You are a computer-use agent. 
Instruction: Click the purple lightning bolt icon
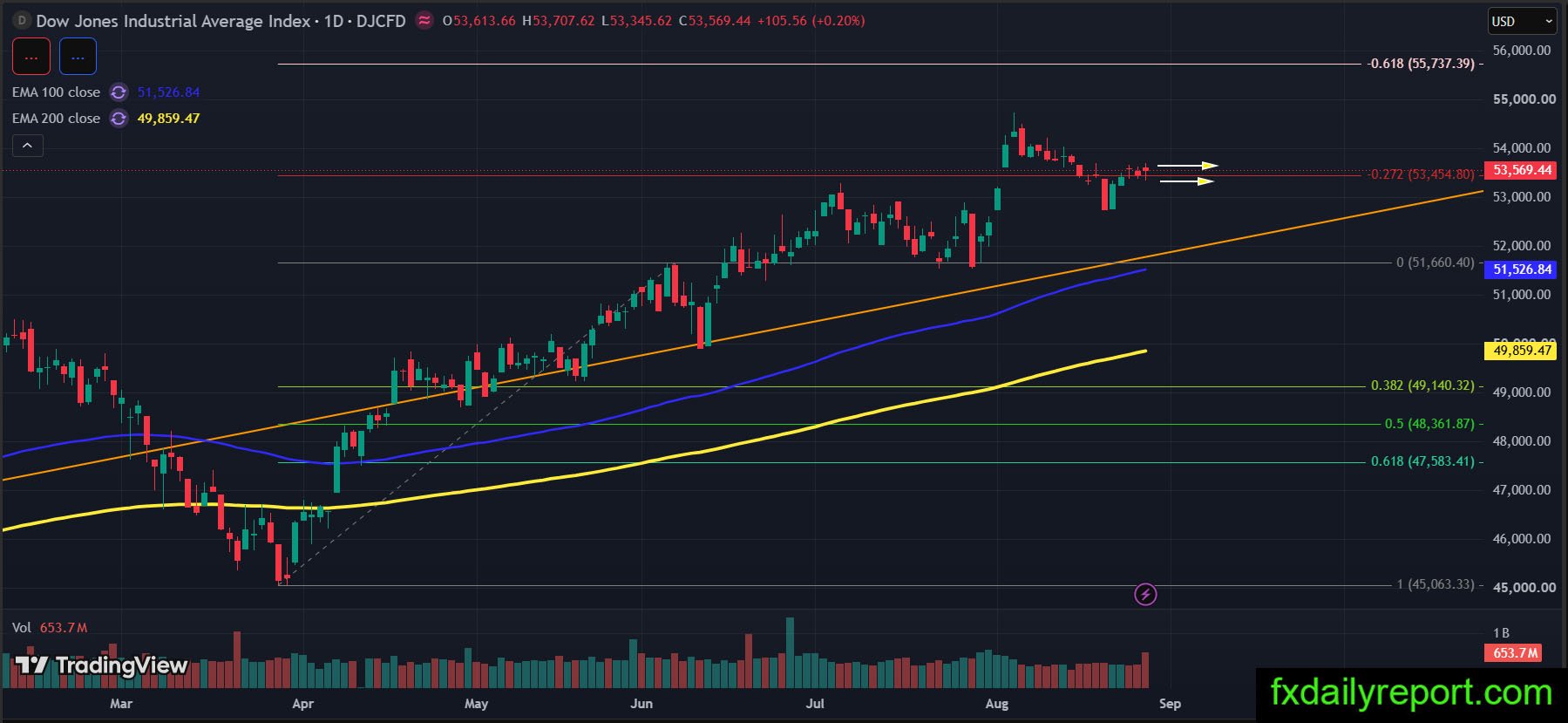(x=1145, y=595)
